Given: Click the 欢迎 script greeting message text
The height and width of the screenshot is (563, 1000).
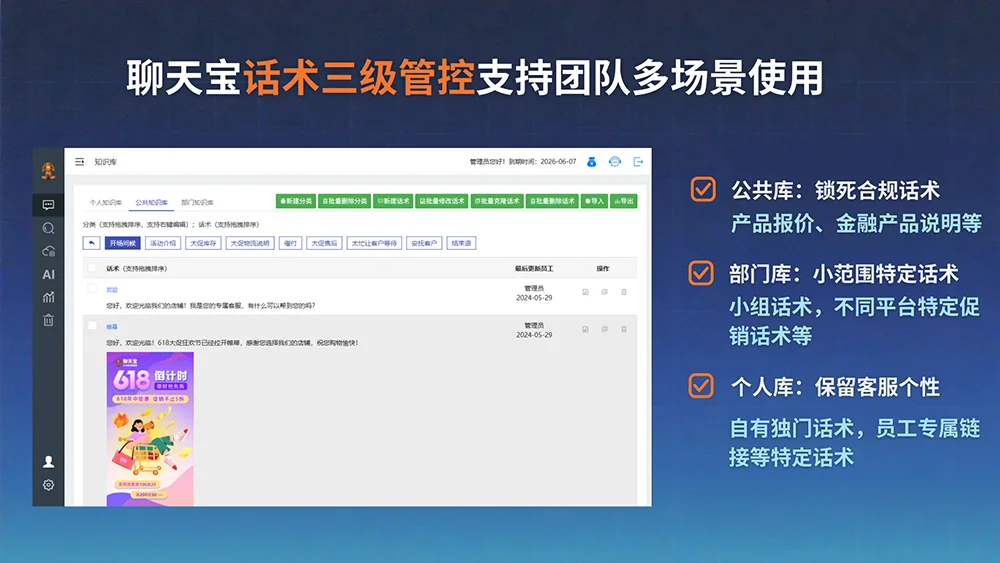Looking at the screenshot, I should 210,305.
